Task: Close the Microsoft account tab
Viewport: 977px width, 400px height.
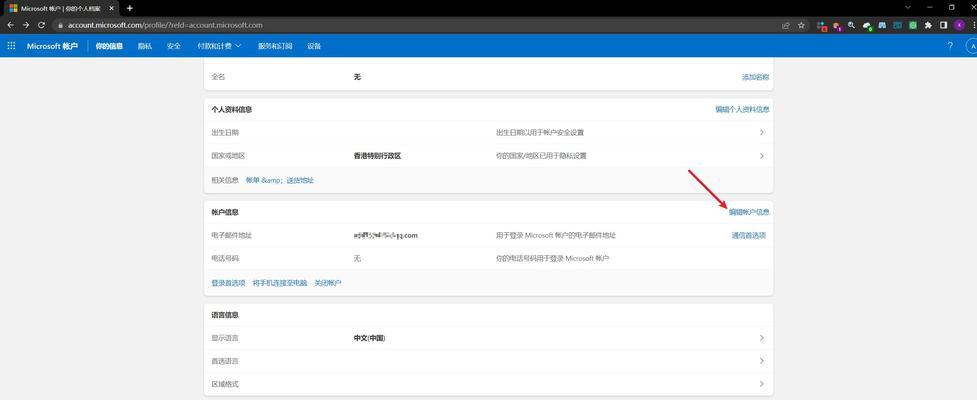Action: (x=113, y=8)
